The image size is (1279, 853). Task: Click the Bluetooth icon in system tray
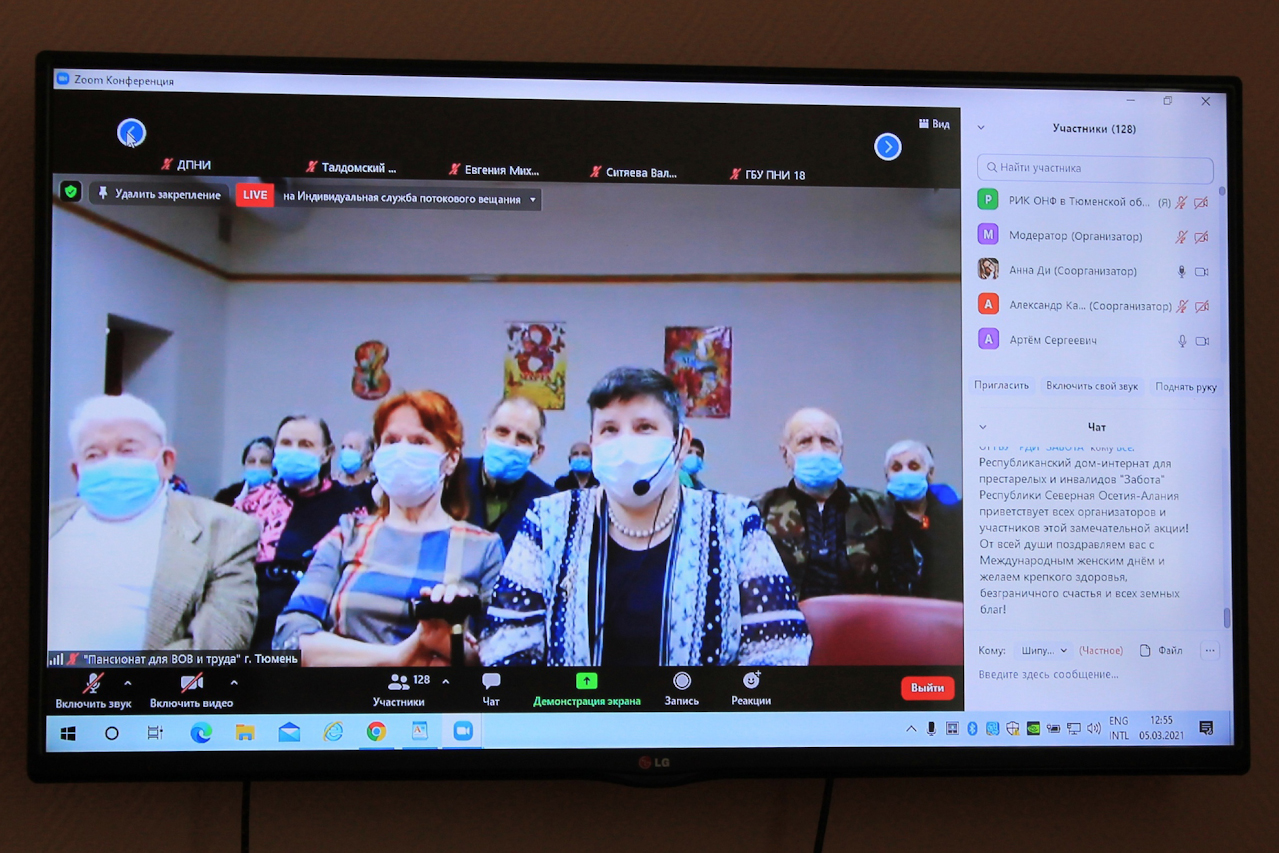click(x=972, y=729)
